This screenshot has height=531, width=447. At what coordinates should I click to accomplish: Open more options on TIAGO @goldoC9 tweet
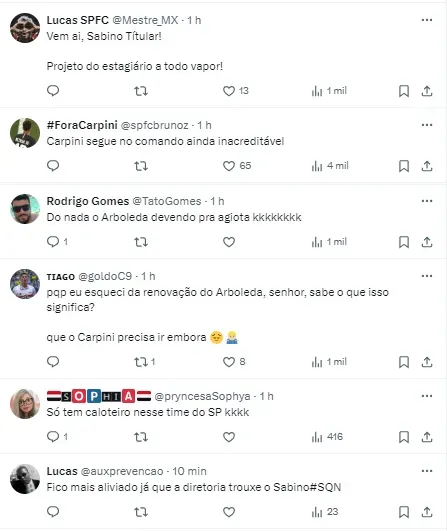pos(427,276)
